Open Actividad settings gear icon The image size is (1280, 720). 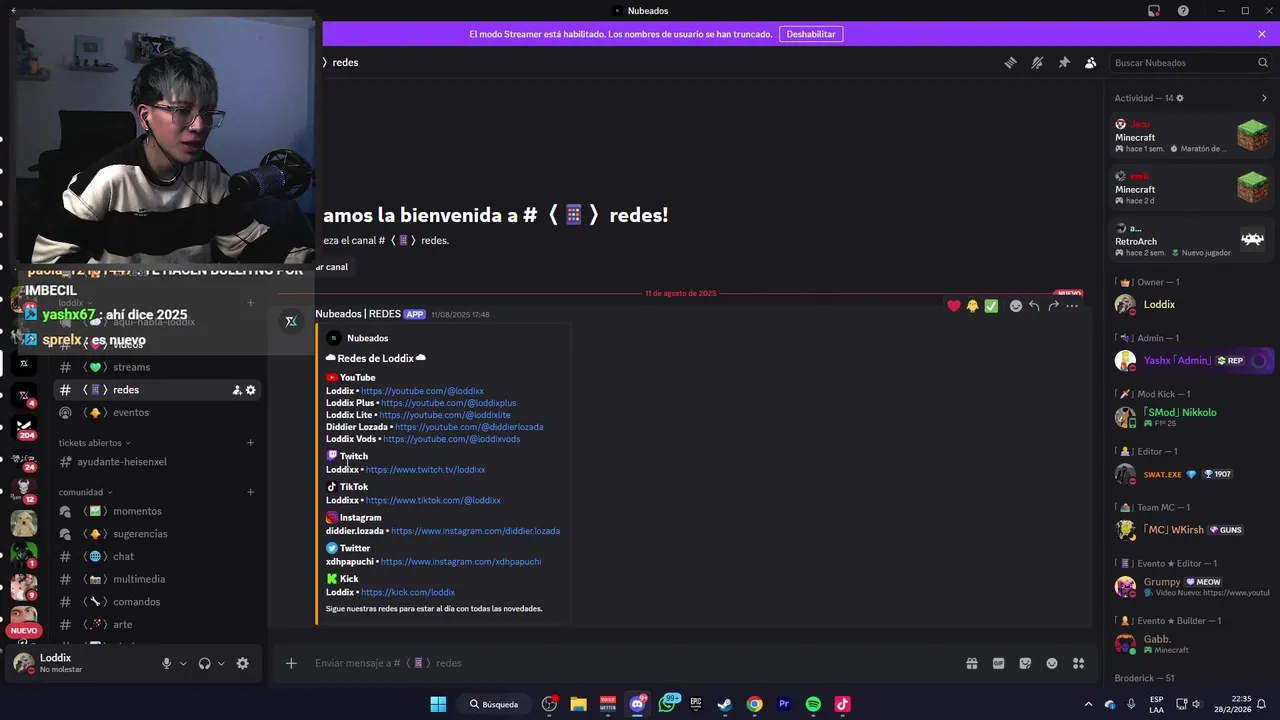tap(1180, 98)
